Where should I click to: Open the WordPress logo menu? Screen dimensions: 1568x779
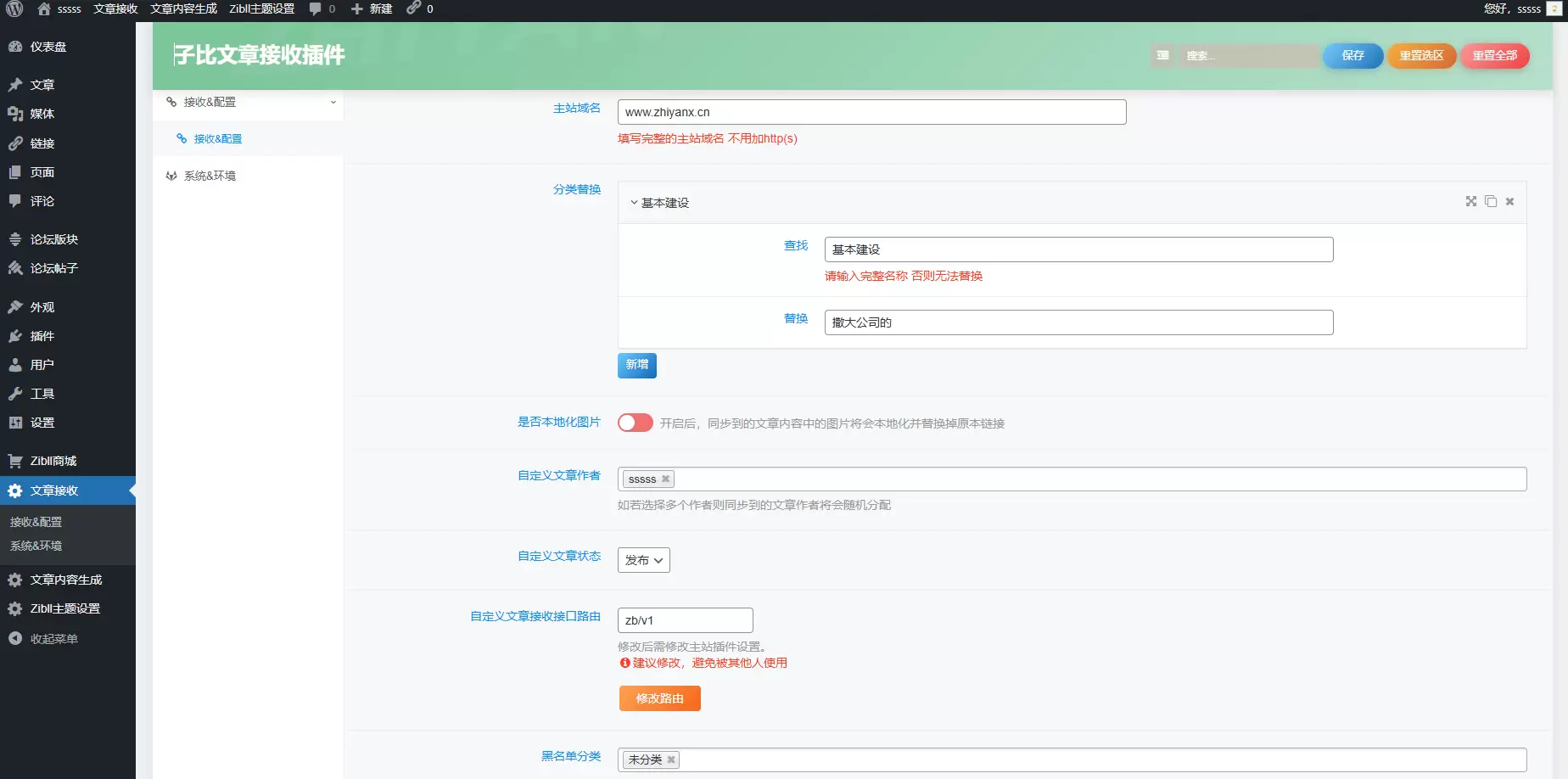pyautogui.click(x=14, y=9)
